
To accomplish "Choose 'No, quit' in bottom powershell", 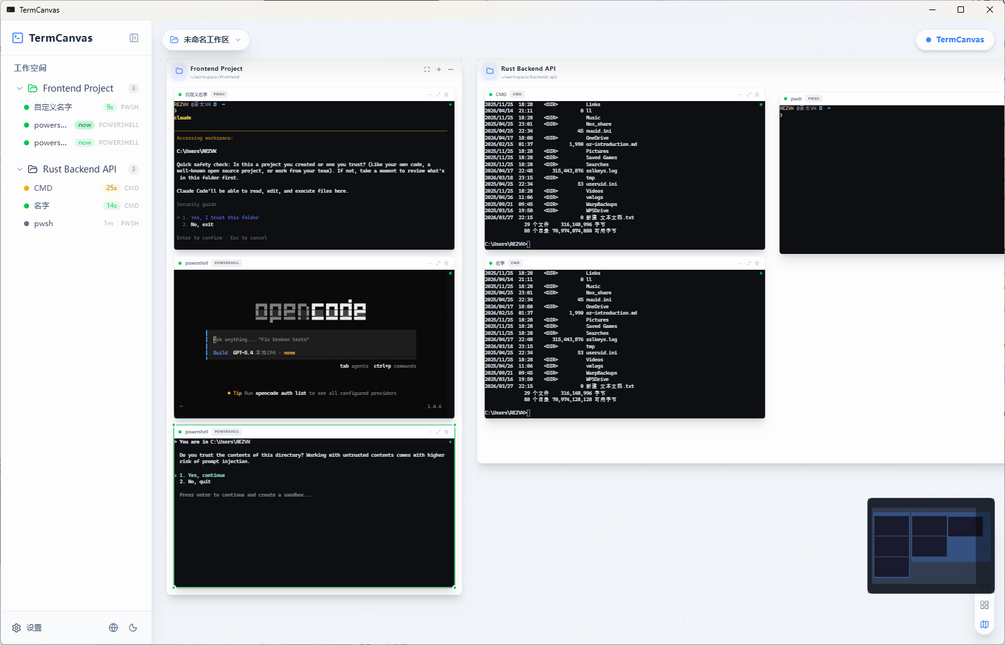I will click(x=195, y=482).
